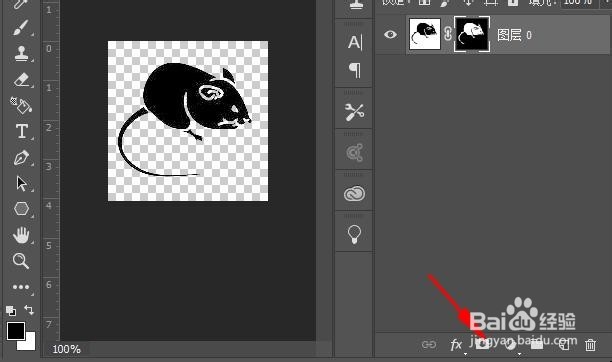Image resolution: width=612 pixels, height=362 pixels.
Task: Open the Edit Toolbar three-dots menu
Action: point(21,287)
